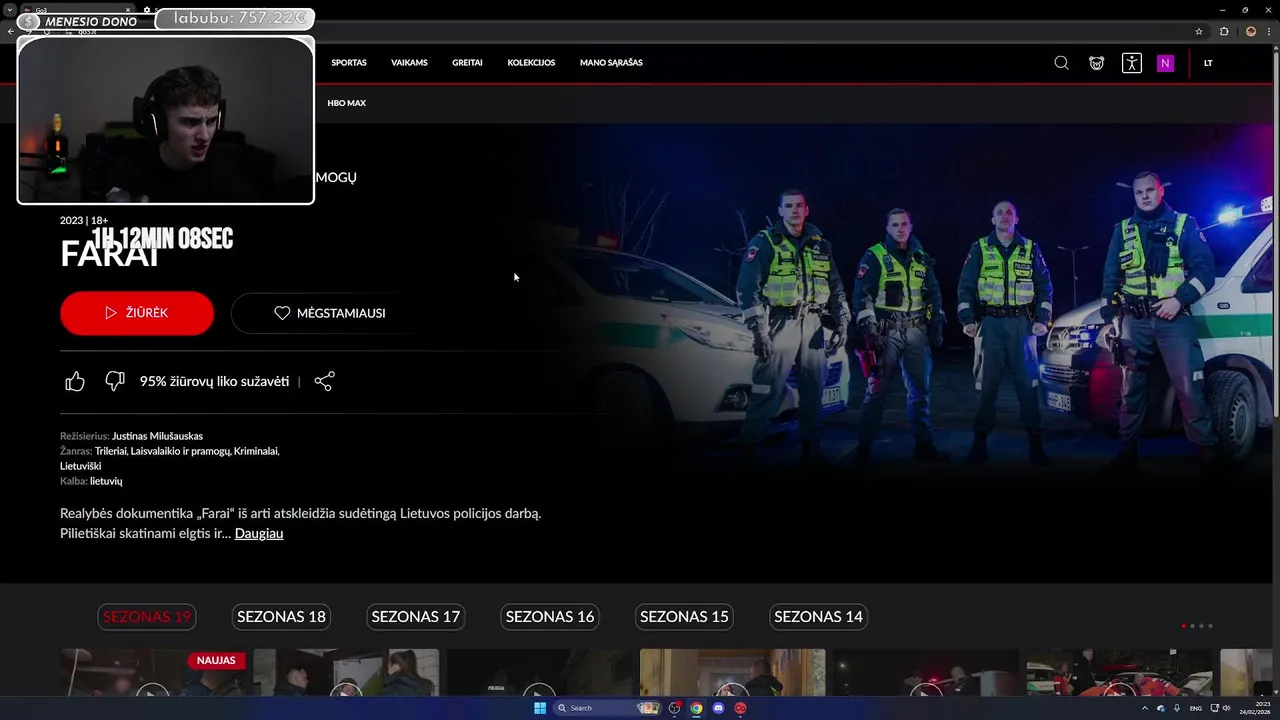
Task: Click director name Justinas Milušauskas
Action: pyautogui.click(x=157, y=436)
